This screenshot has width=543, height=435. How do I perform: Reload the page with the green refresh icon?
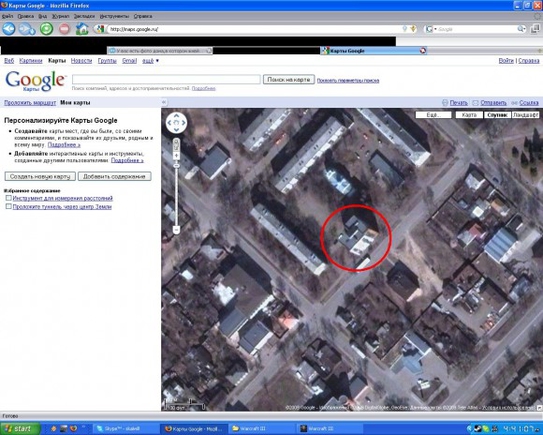coord(46,29)
